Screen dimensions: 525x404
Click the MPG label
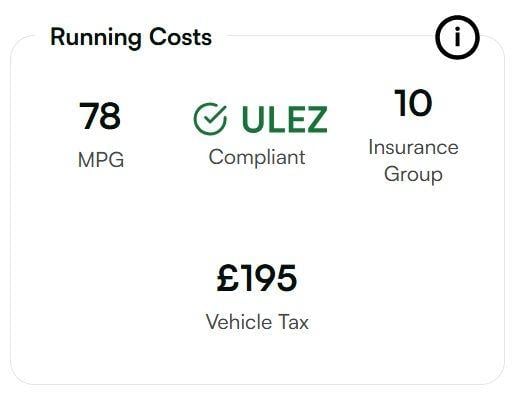101,160
